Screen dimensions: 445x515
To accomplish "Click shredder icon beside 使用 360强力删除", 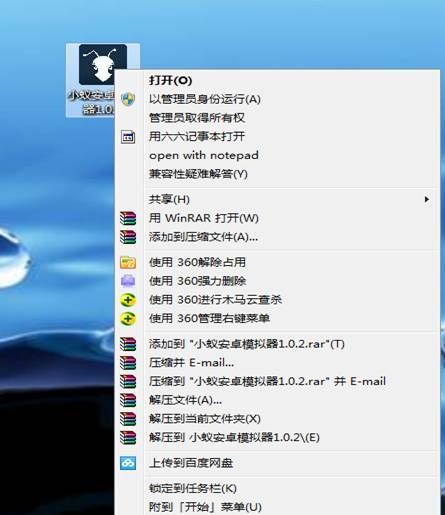I will pos(128,281).
